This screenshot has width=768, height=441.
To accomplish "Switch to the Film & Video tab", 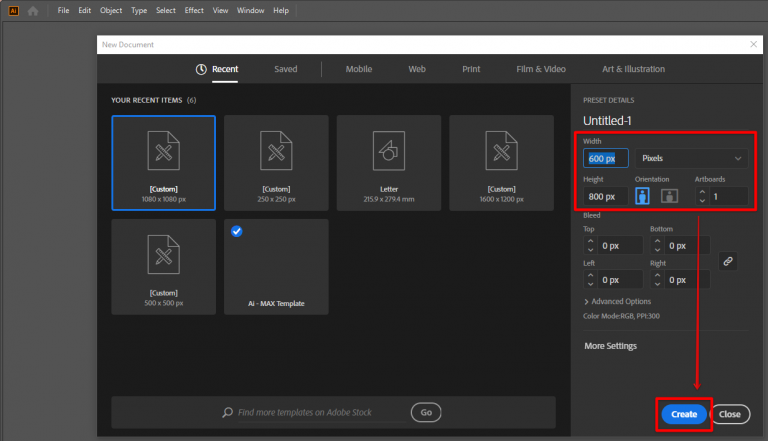I will [x=540, y=69].
